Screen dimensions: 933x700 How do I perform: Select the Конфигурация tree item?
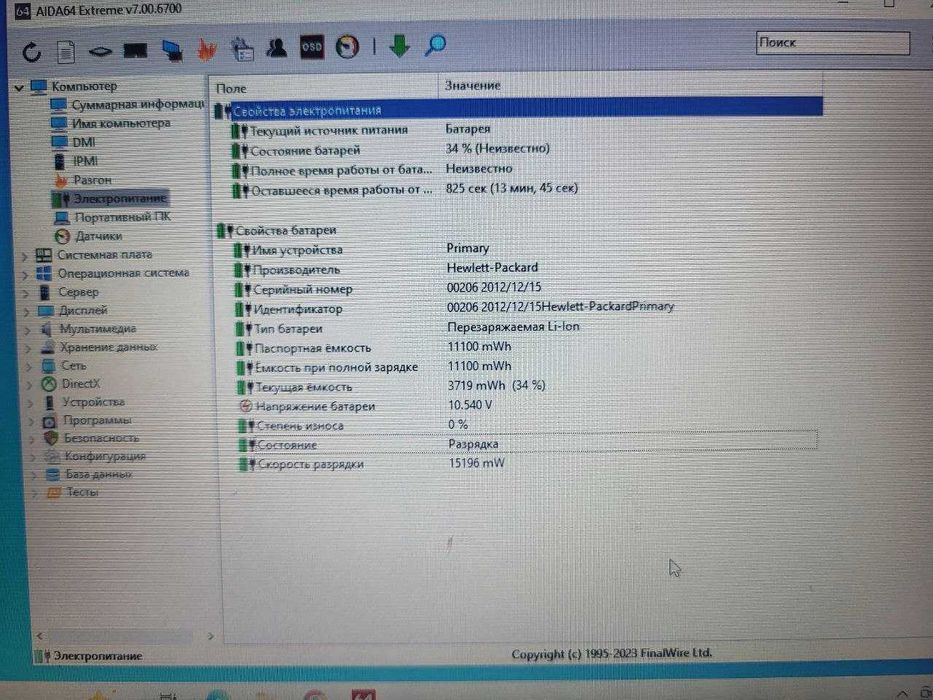[95, 456]
